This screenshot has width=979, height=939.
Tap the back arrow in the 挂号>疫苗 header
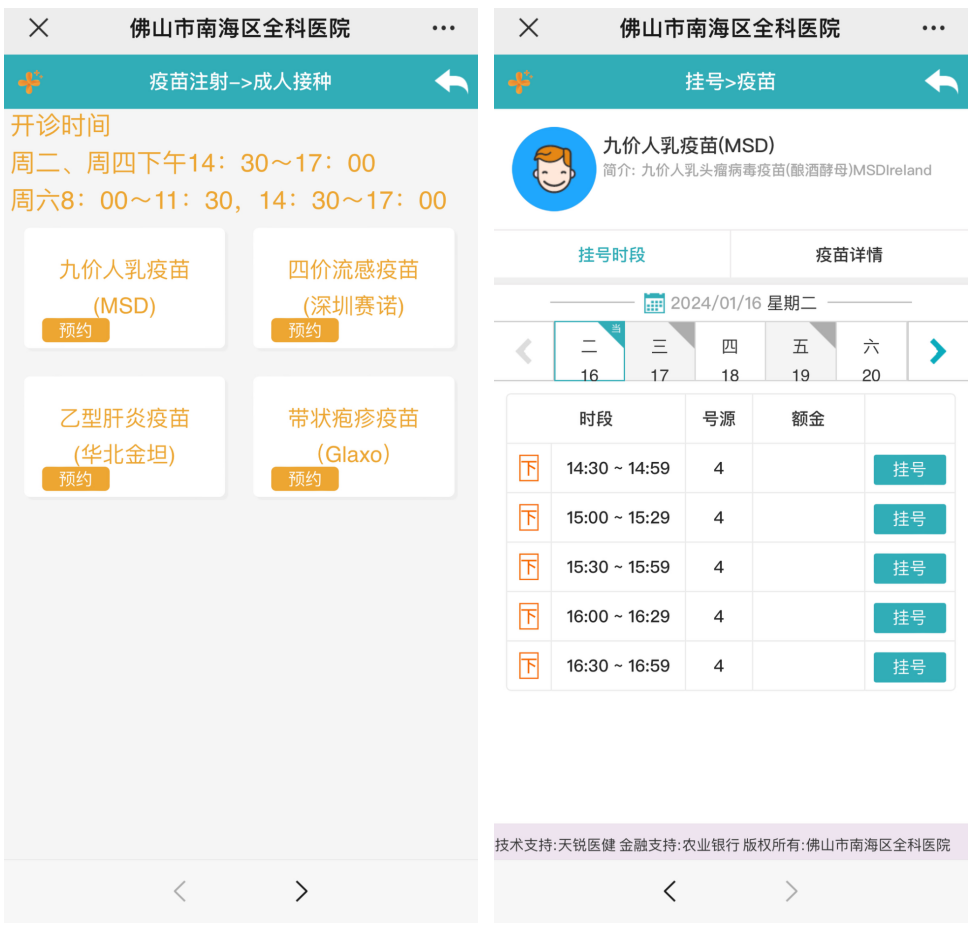(941, 82)
